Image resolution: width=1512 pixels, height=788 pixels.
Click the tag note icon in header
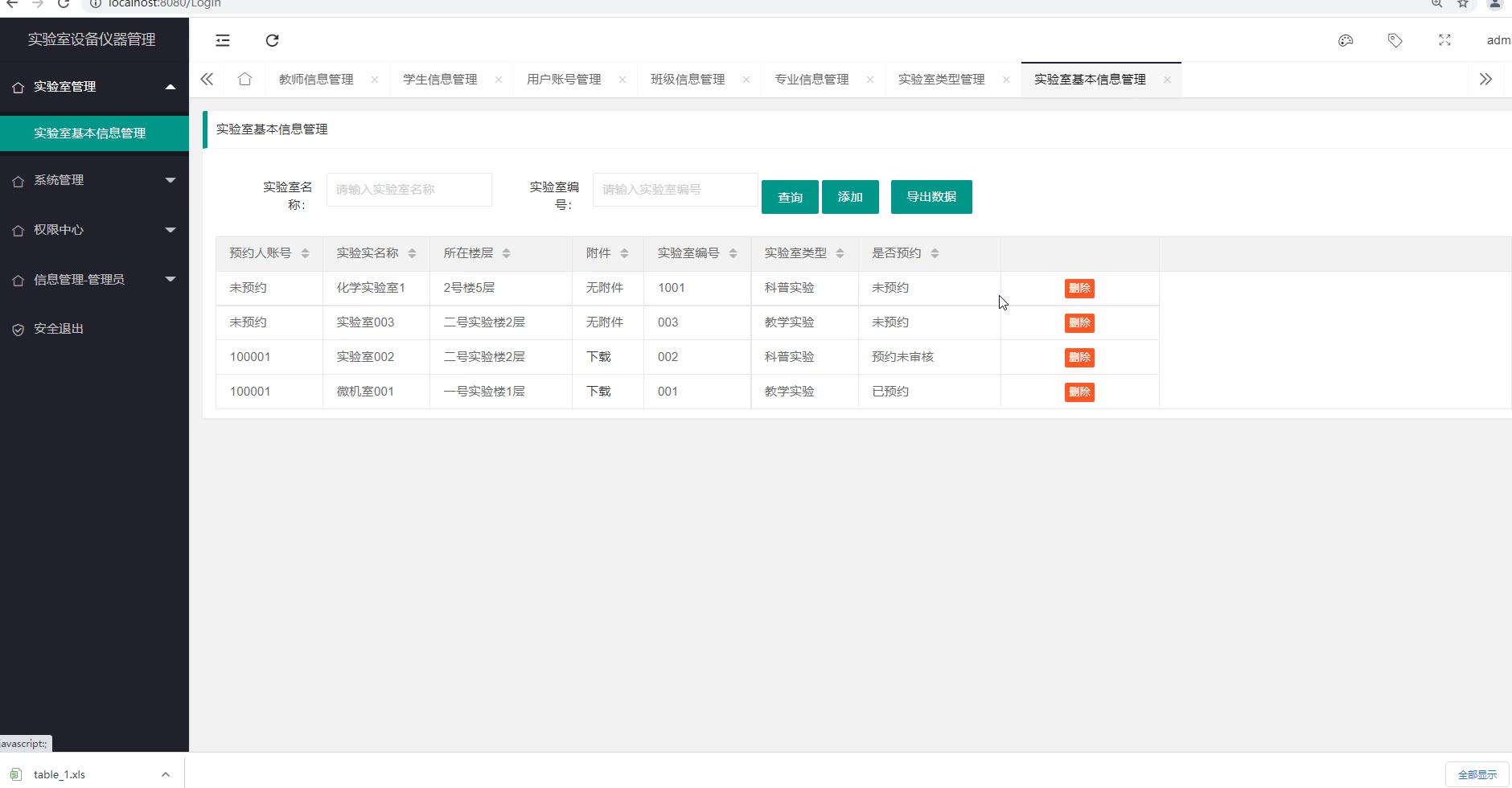(x=1395, y=40)
